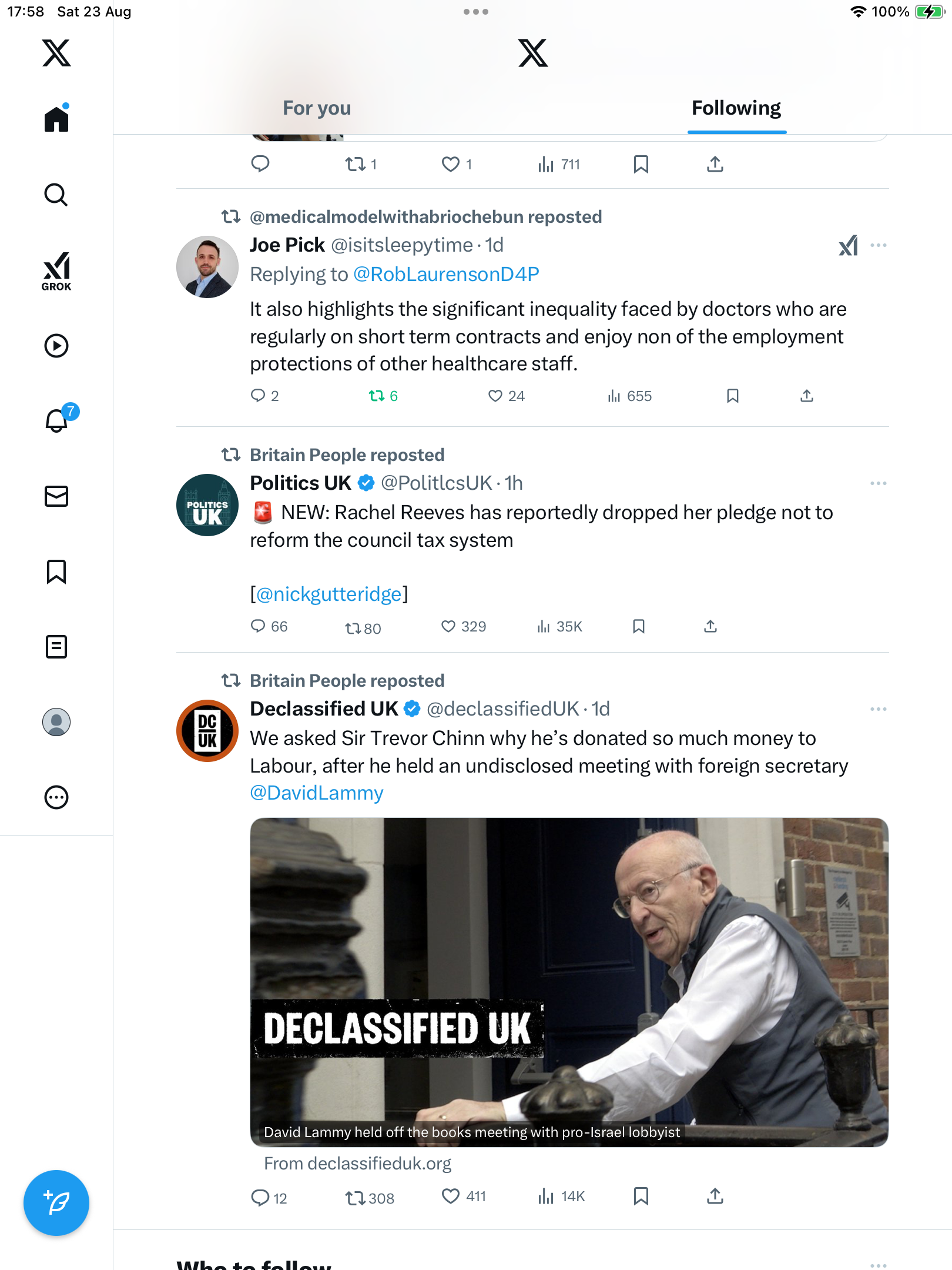Viewport: 952px width, 1270px height.
Task: Open the @RobLaurensonD4P profile link
Action: 446,275
